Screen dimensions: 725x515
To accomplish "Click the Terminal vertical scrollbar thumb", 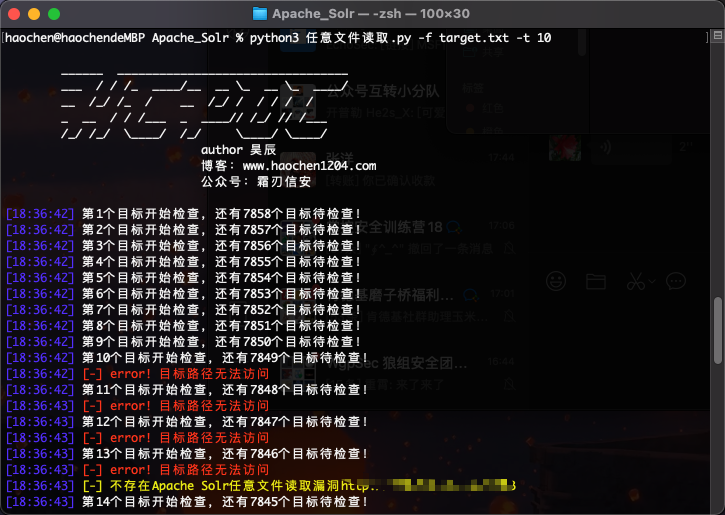I will coord(718,331).
